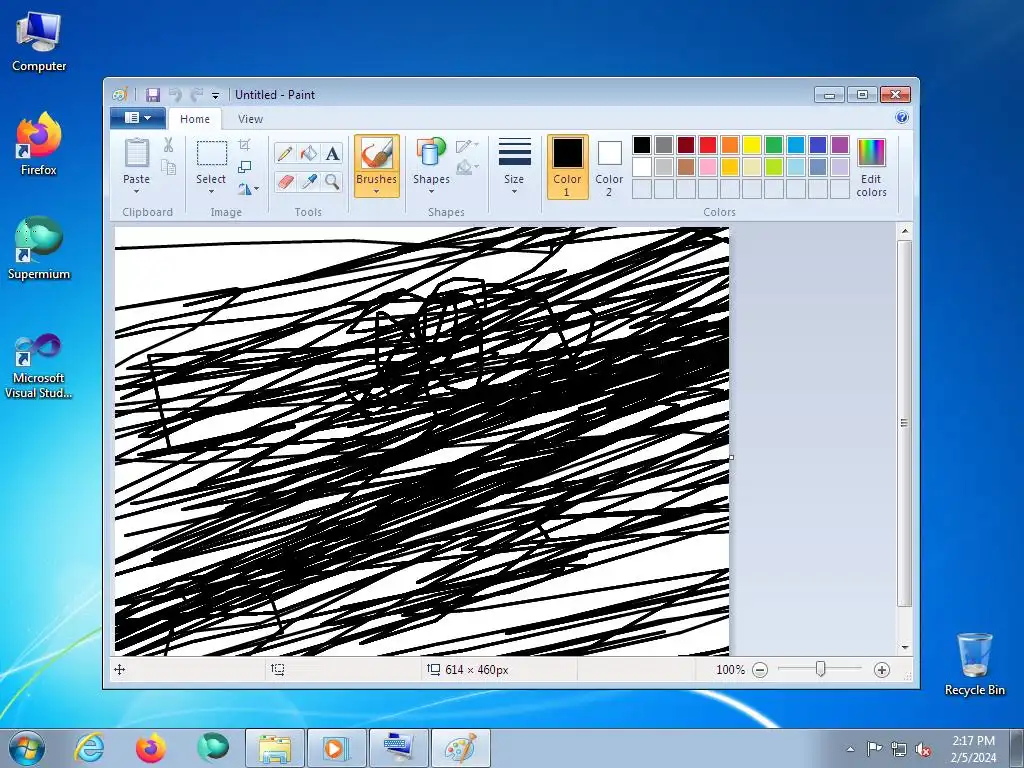Select the Pencil tool
Screen dimensions: 1024x768
pyautogui.click(x=284, y=153)
